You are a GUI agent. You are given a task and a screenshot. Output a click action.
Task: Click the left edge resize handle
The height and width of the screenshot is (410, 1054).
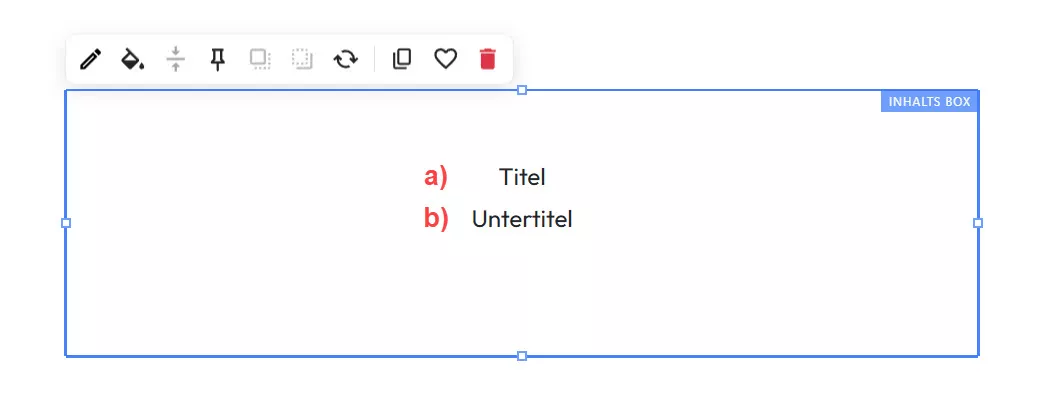click(66, 223)
